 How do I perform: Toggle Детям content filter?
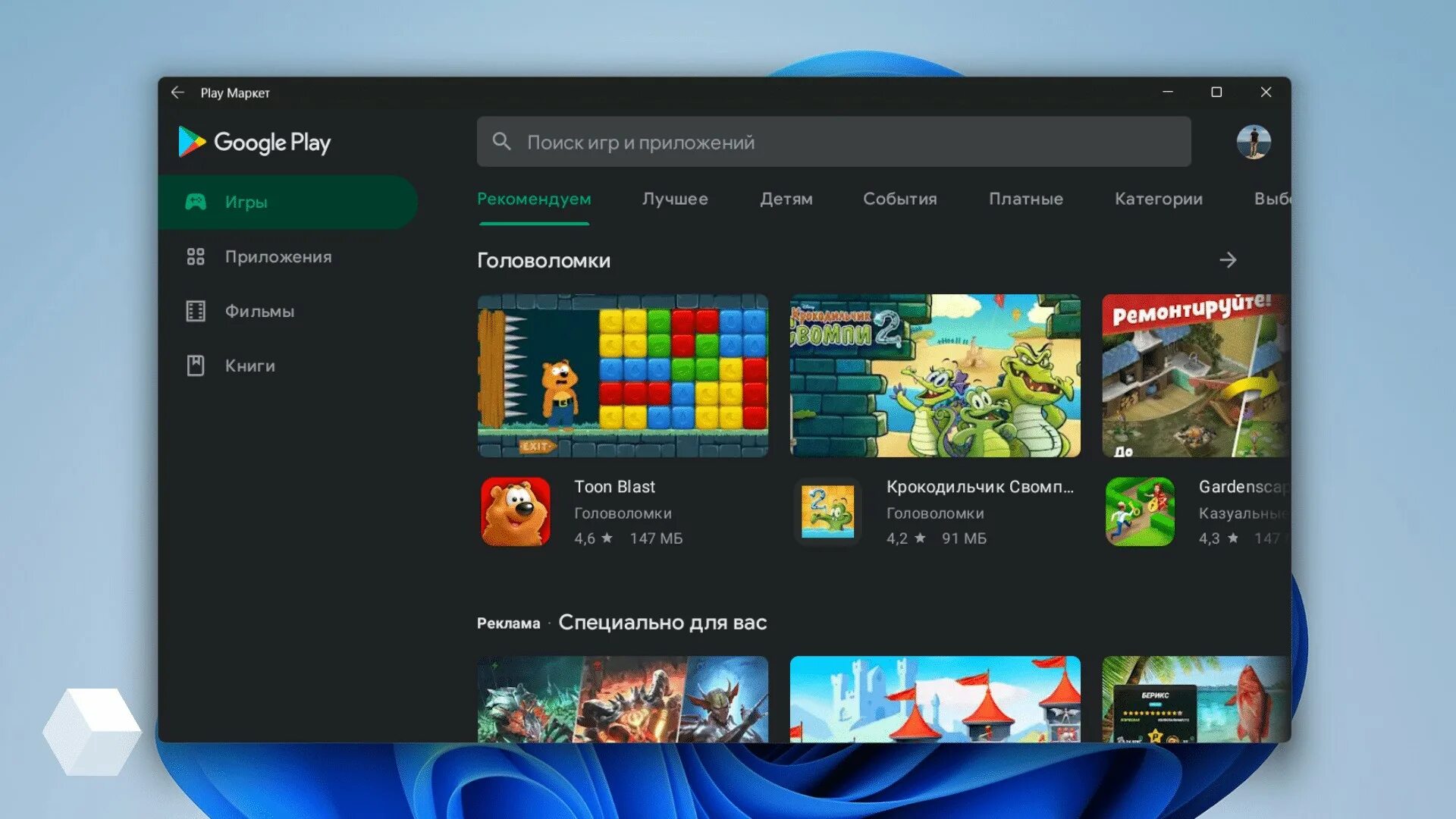tap(786, 199)
